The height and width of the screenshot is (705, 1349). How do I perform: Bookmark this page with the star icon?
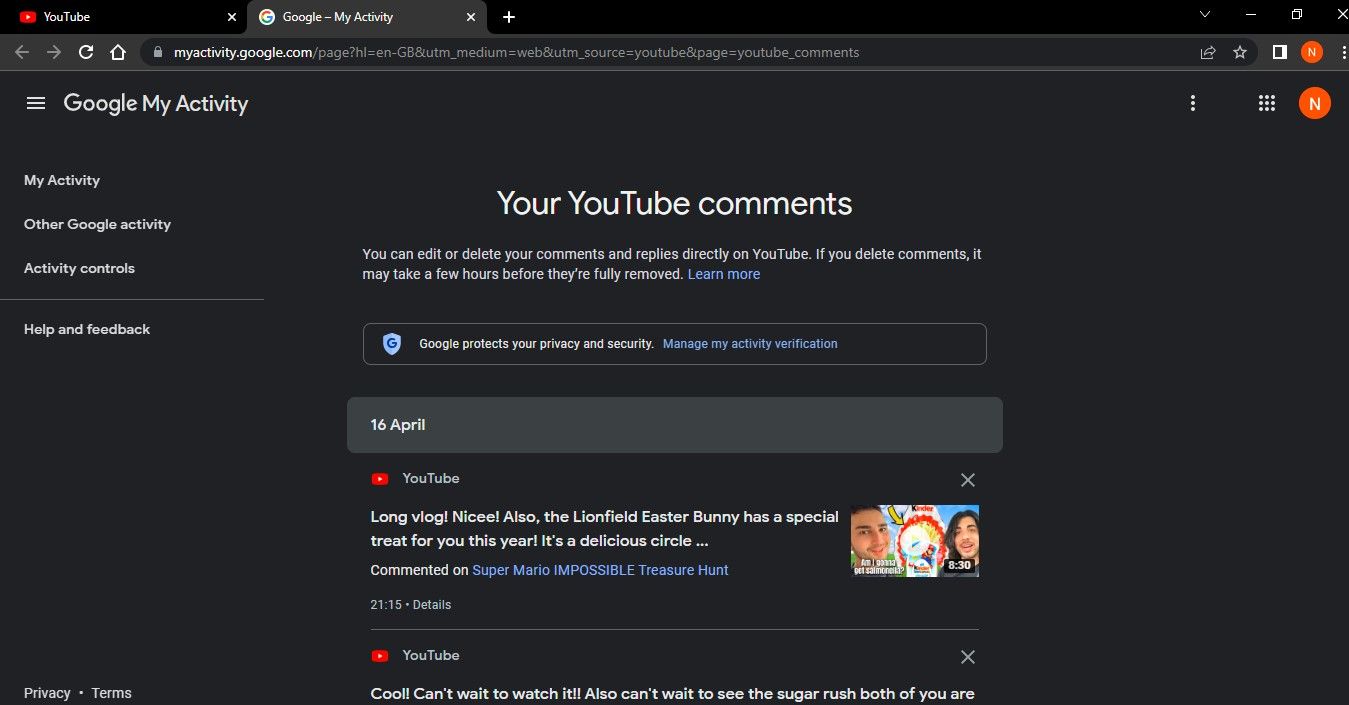[1240, 52]
